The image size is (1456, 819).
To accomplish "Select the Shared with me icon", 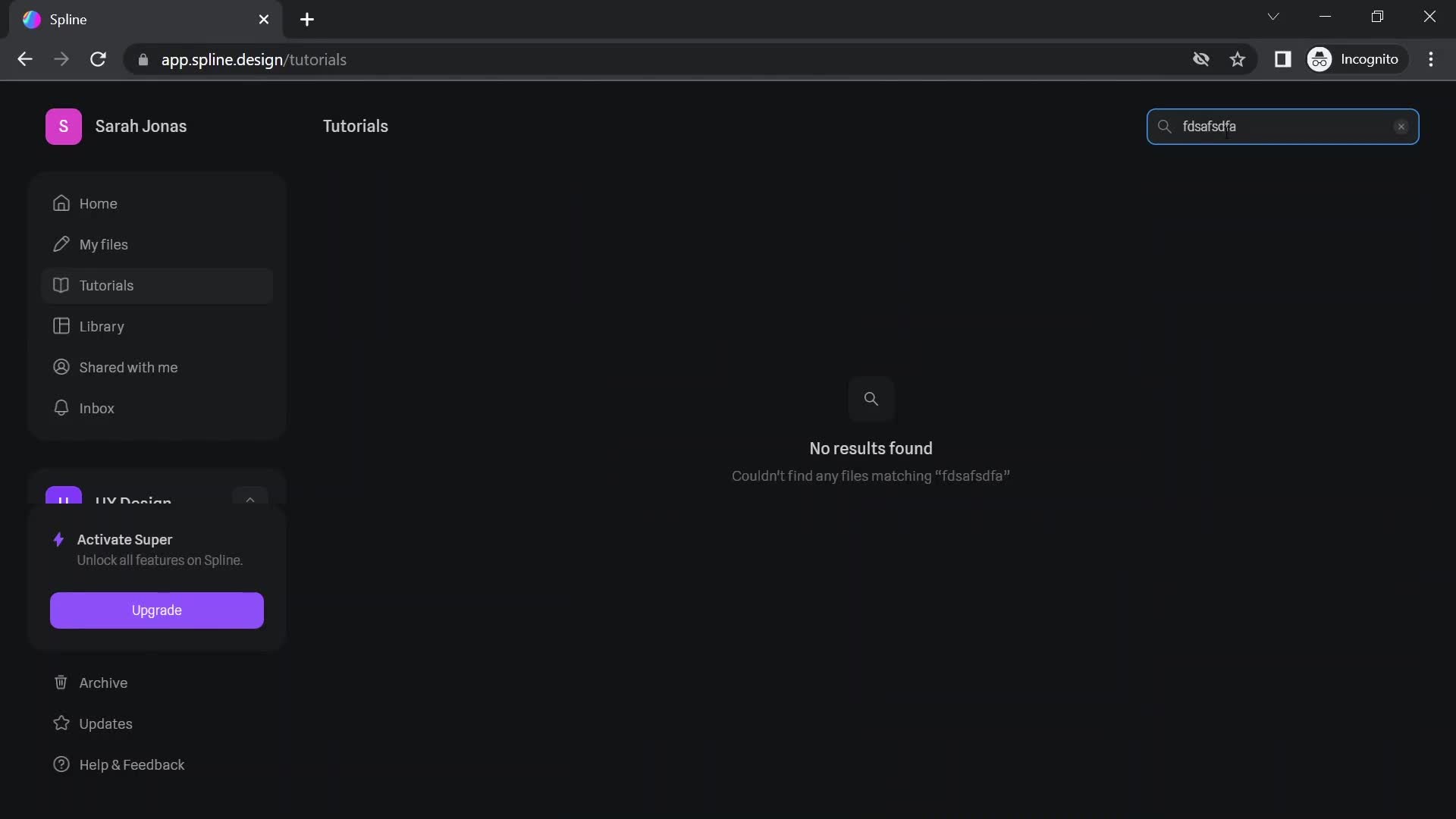I will pos(61,367).
